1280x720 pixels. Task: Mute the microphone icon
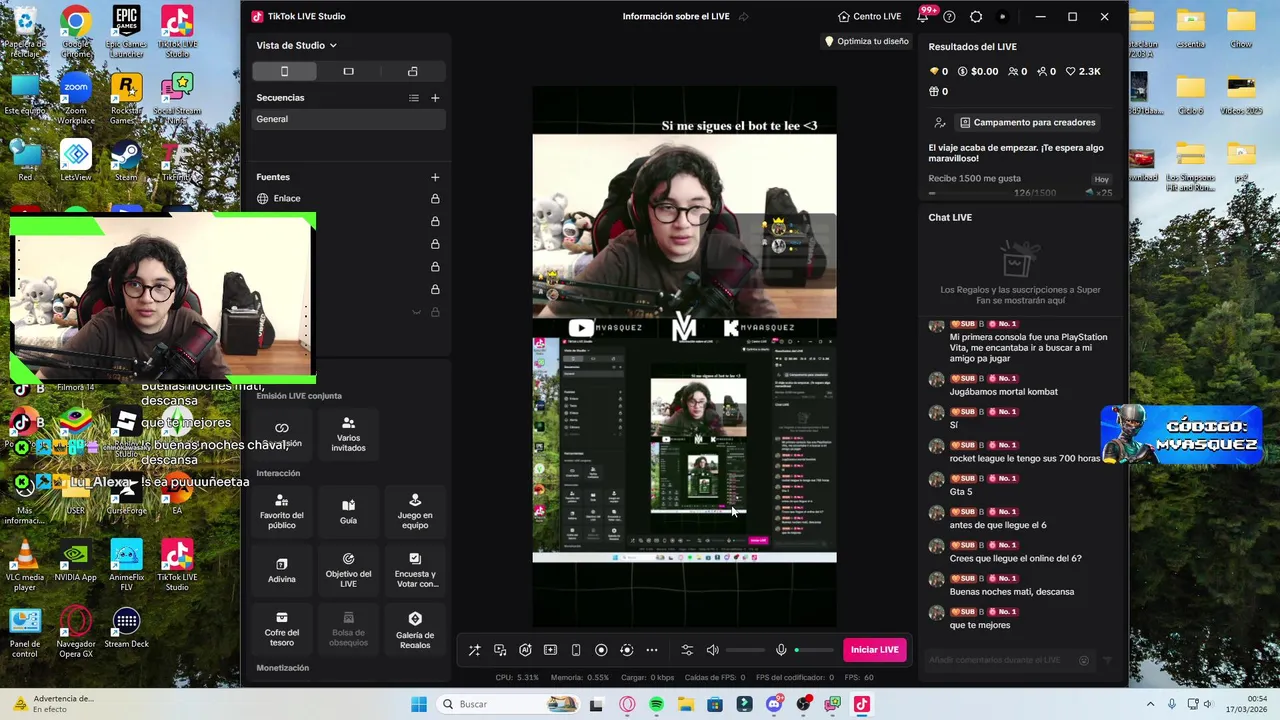[781, 650]
